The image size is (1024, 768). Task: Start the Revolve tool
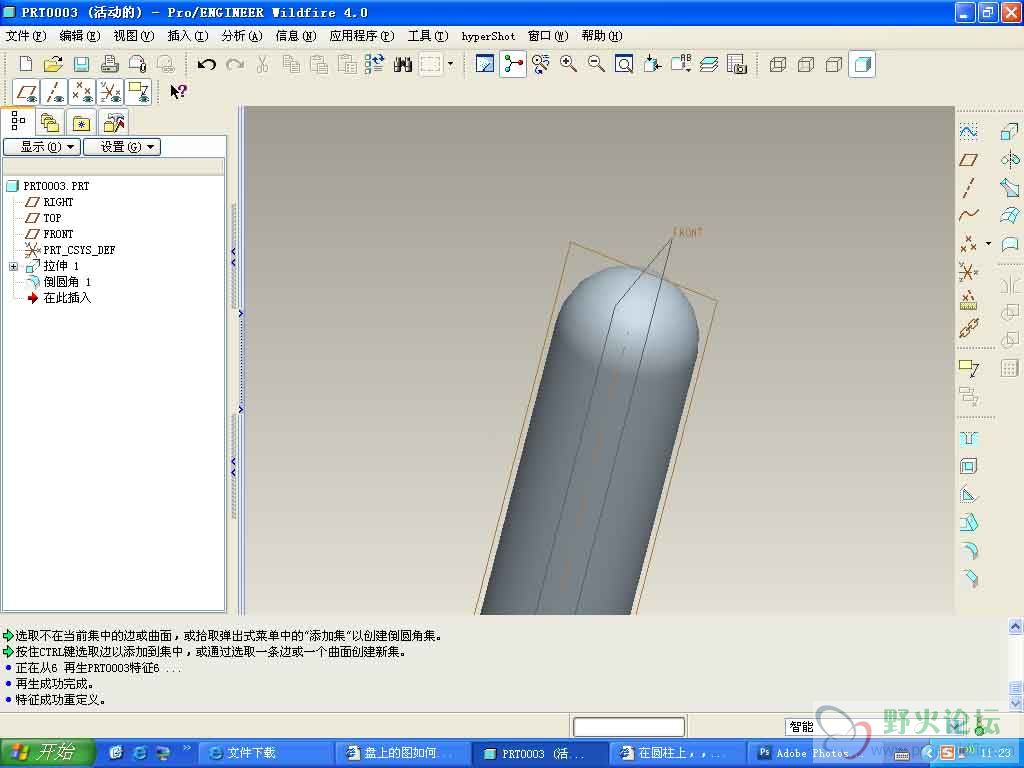click(1010, 159)
